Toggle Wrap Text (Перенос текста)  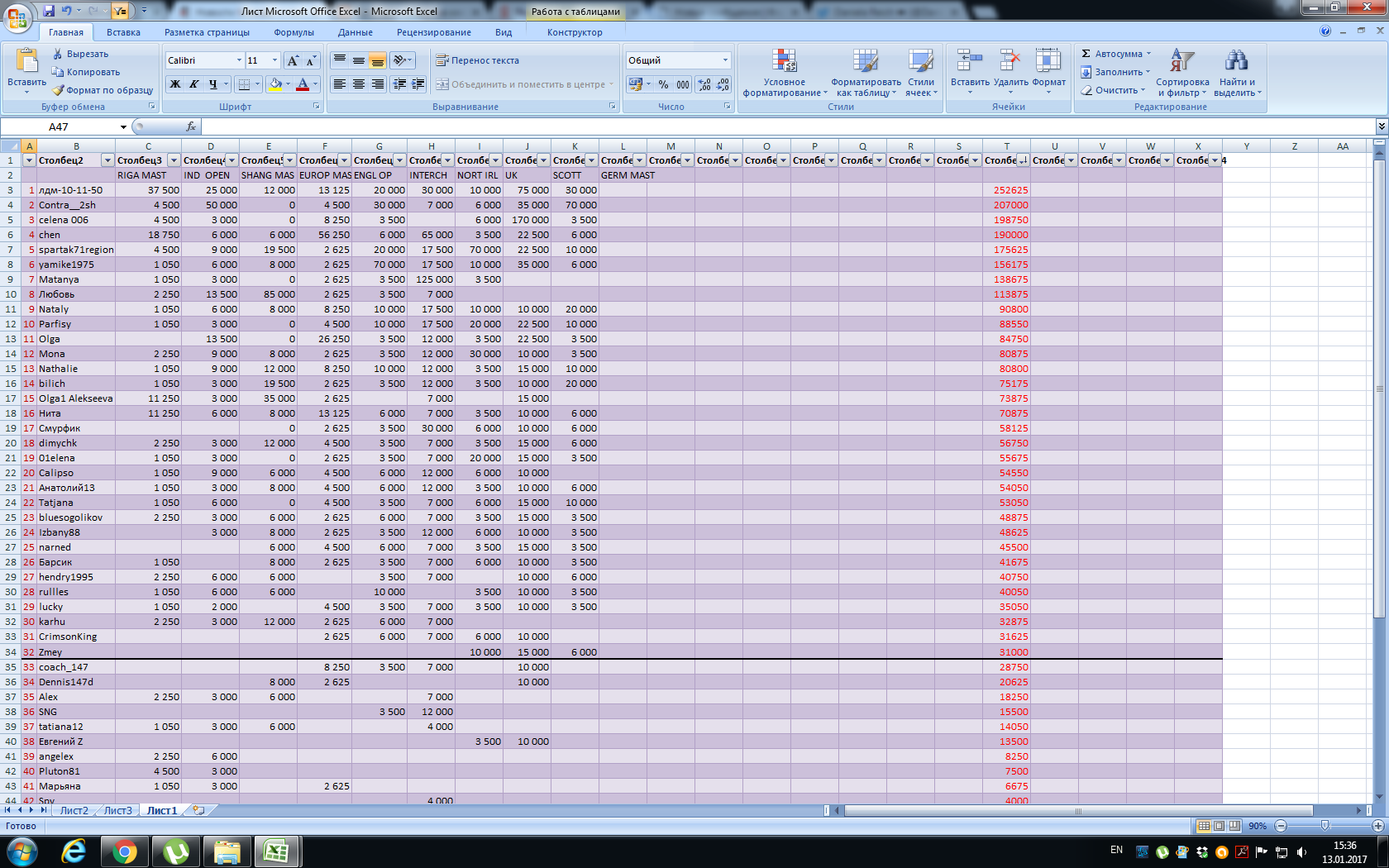click(x=478, y=60)
